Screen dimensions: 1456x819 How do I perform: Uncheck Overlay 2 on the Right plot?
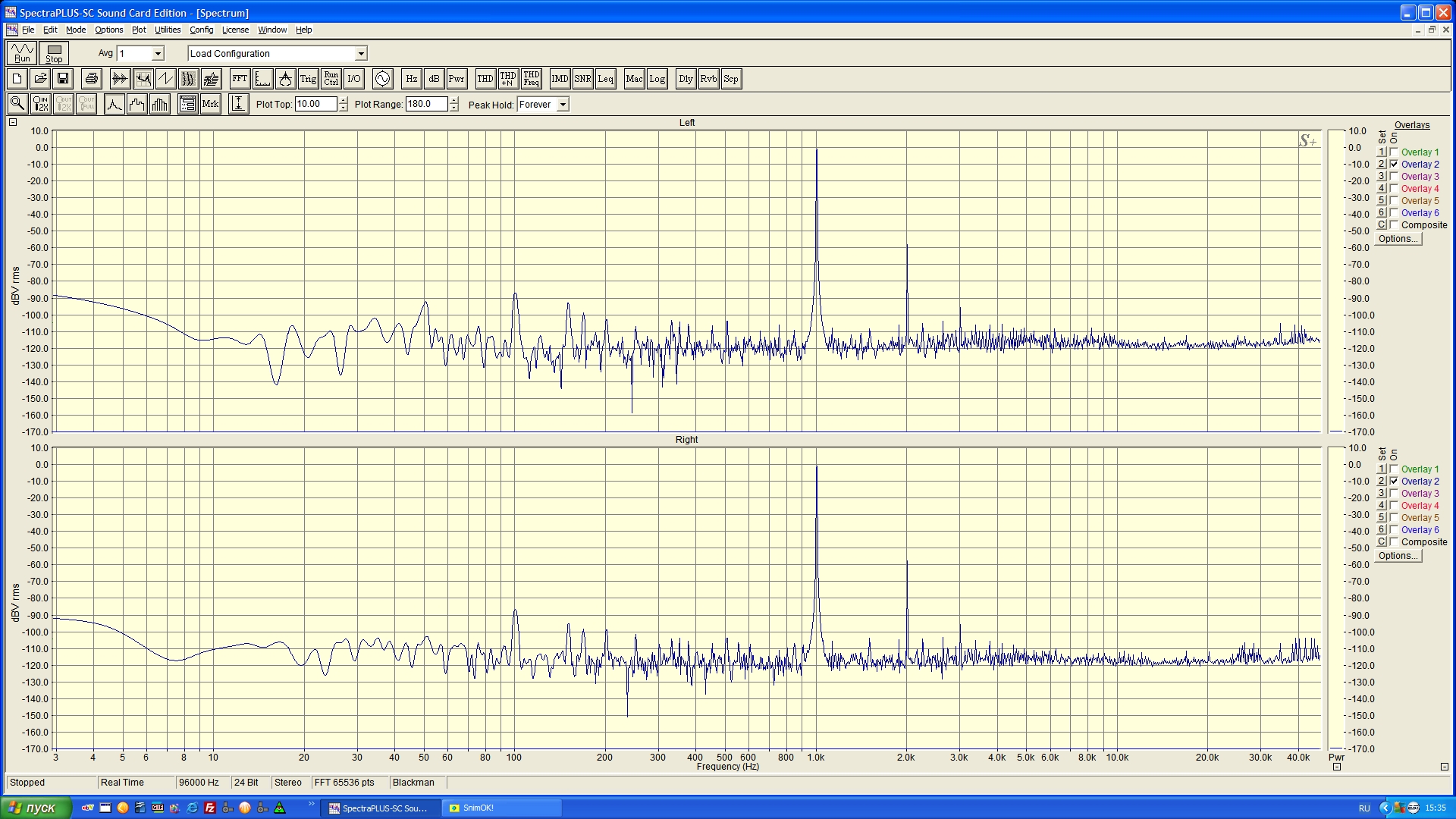(x=1394, y=482)
